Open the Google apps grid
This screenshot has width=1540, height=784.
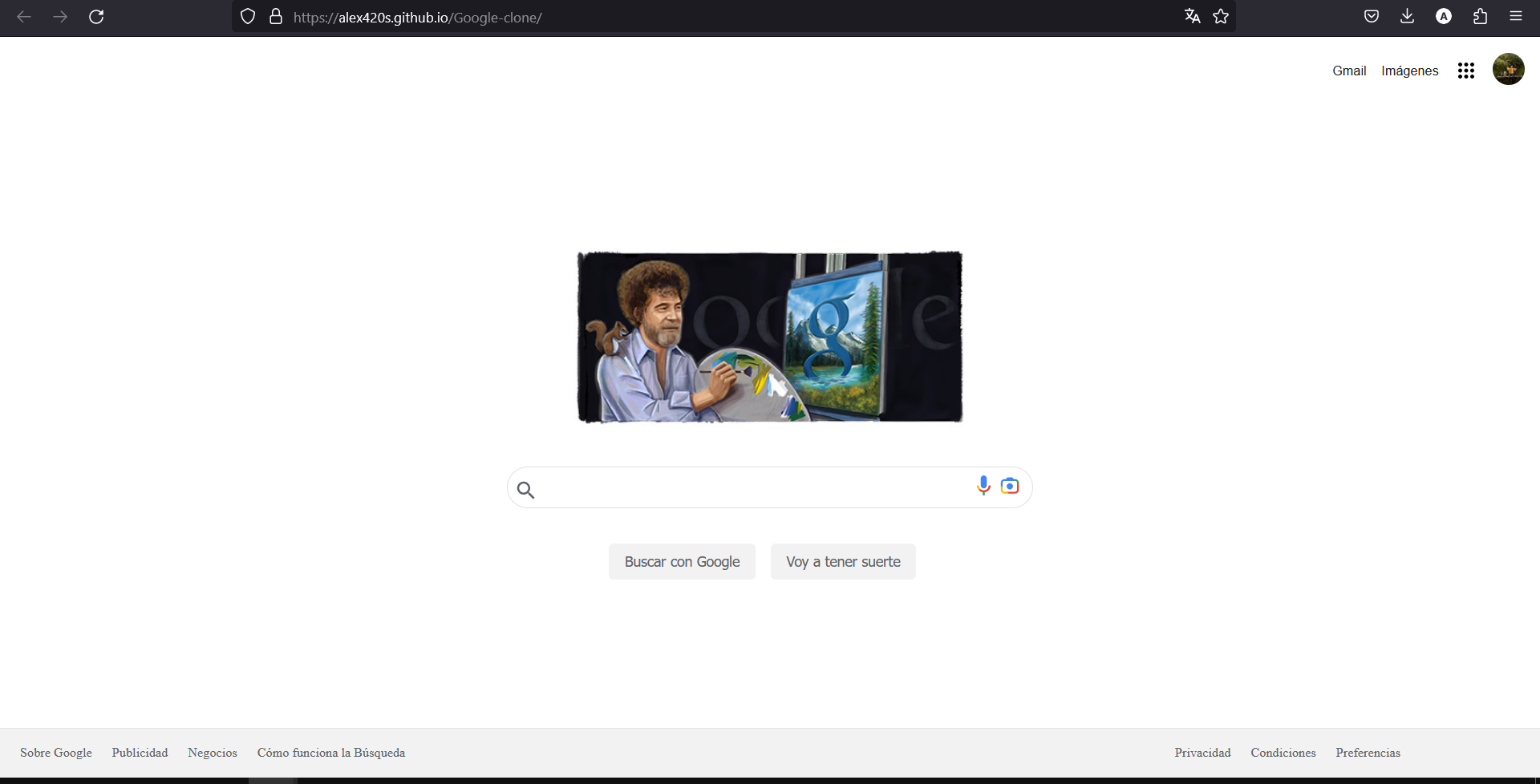[1466, 71]
